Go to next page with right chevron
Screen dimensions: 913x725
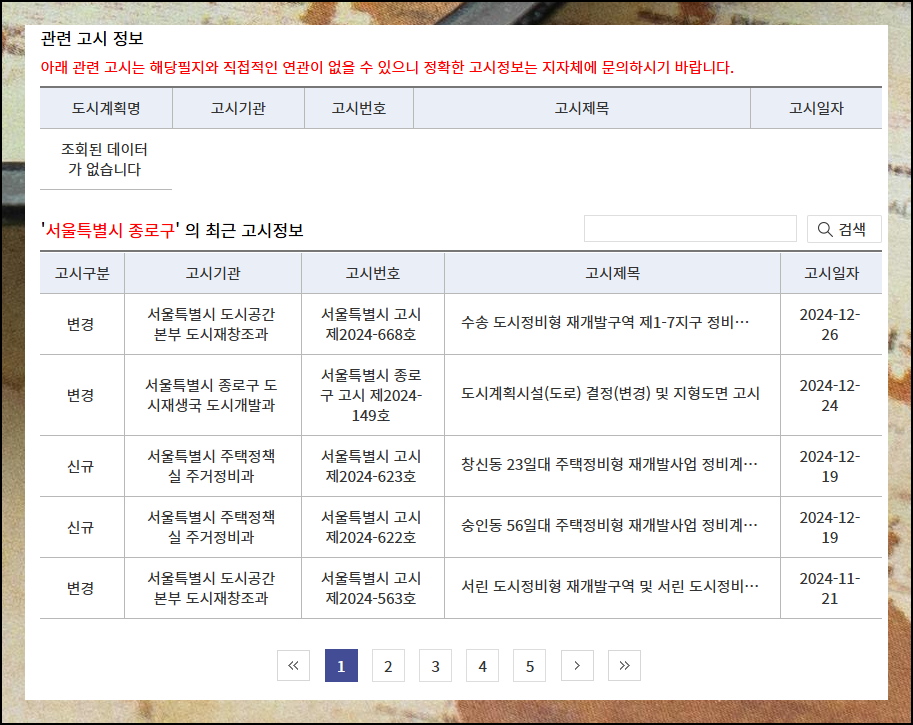(x=577, y=665)
